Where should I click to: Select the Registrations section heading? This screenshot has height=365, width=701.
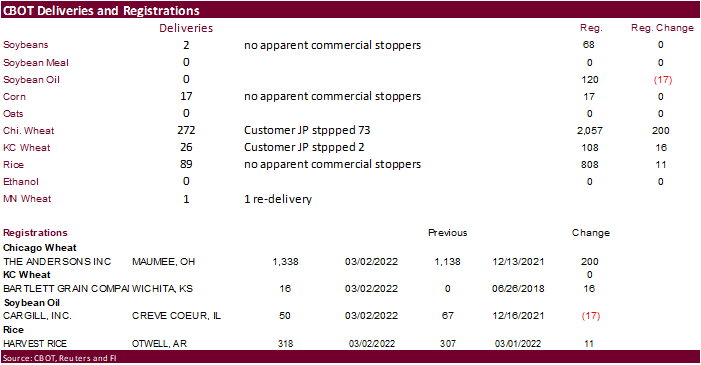coord(35,233)
